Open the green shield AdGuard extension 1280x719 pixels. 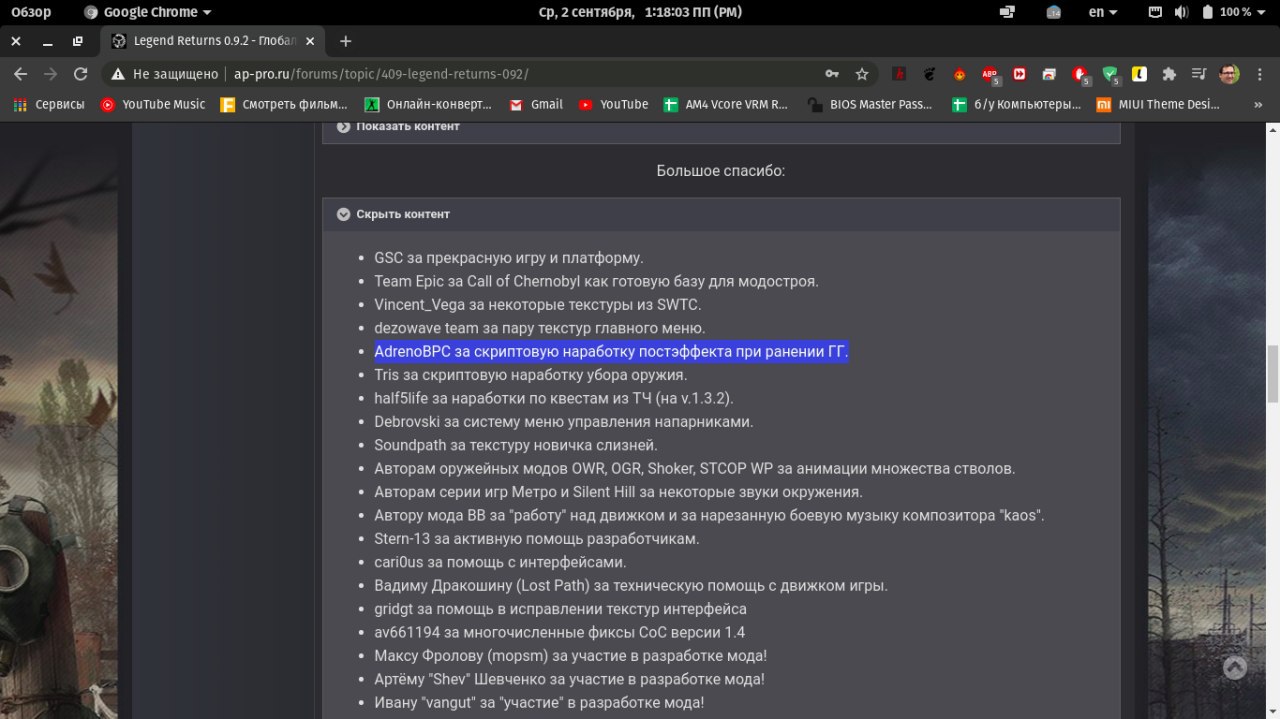(1110, 74)
